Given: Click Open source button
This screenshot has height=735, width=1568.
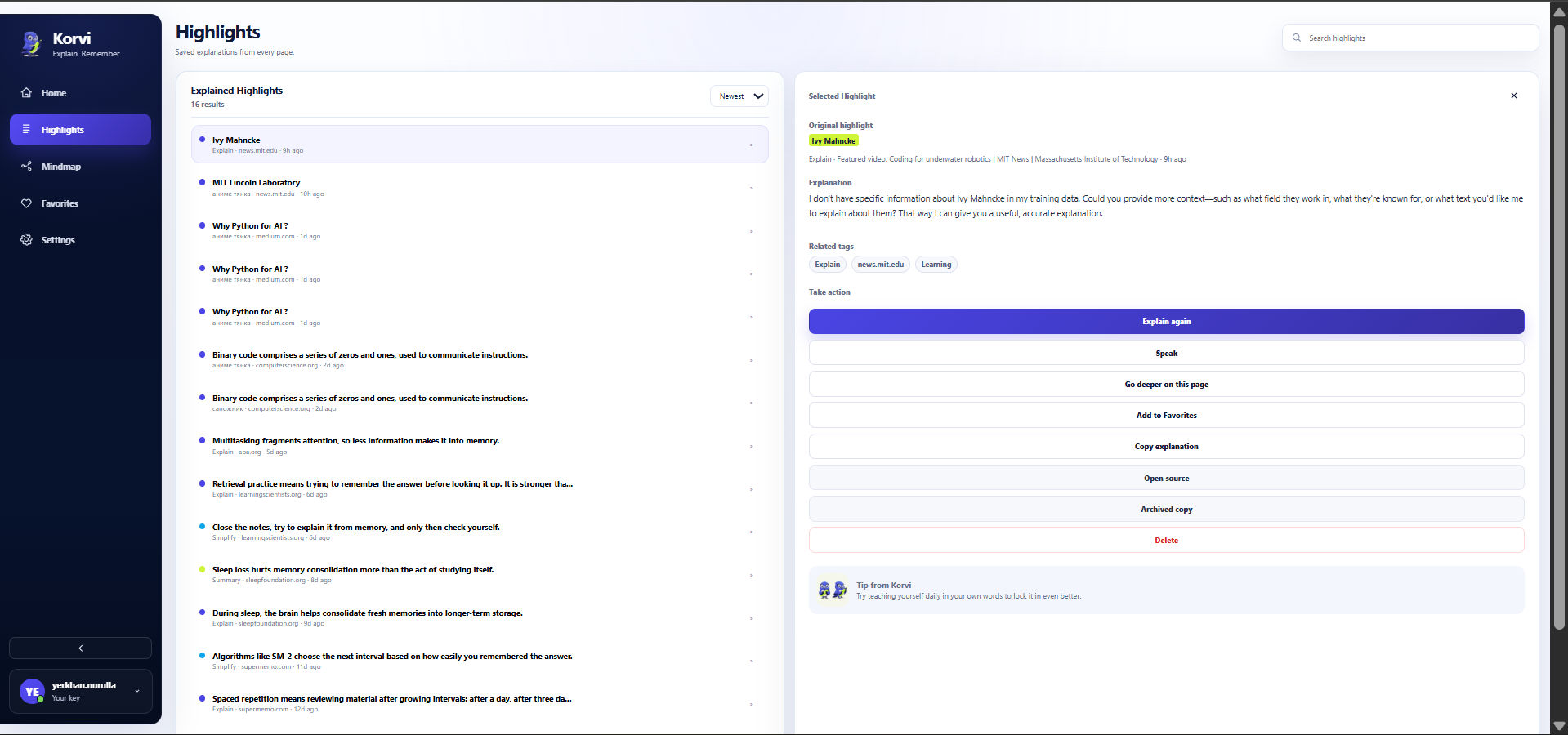Looking at the screenshot, I should point(1166,478).
